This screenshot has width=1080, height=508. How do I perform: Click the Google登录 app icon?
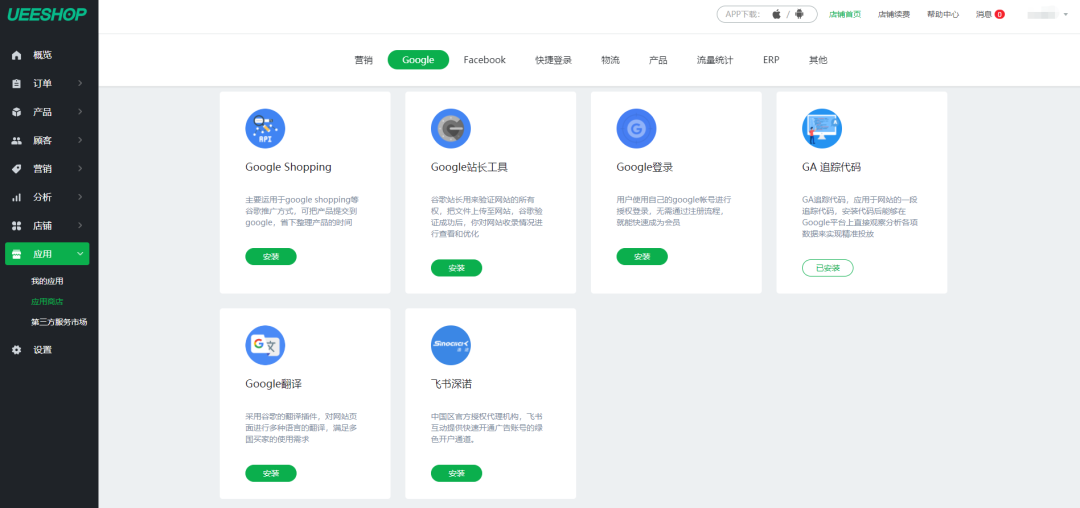636,129
